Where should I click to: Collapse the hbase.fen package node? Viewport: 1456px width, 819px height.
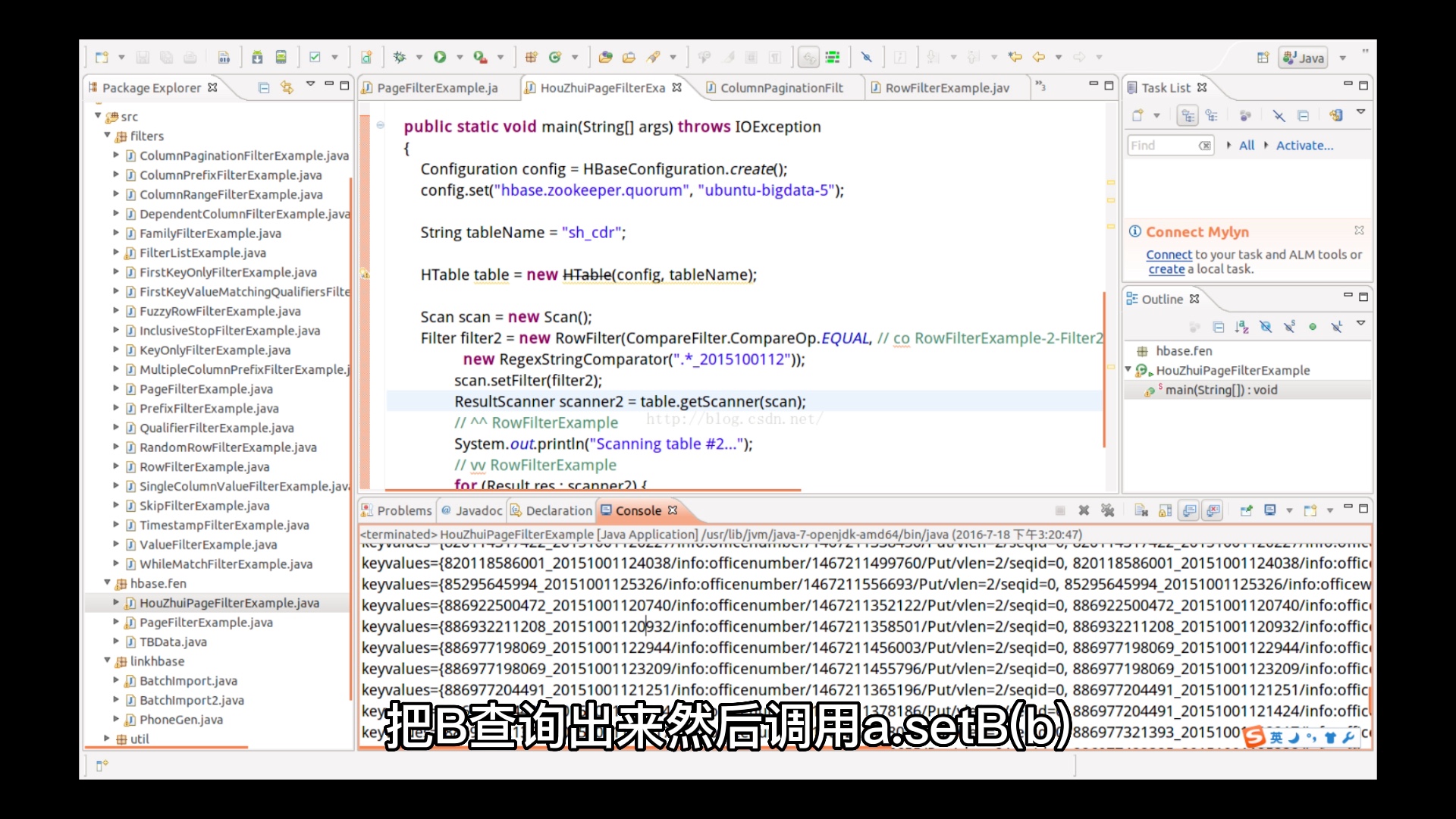(x=107, y=582)
